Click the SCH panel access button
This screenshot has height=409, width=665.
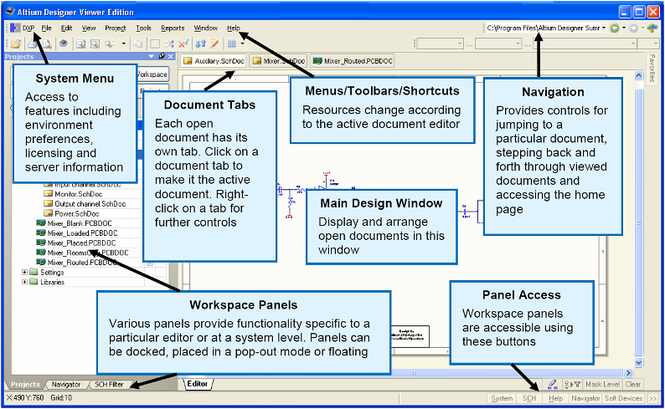[x=529, y=398]
